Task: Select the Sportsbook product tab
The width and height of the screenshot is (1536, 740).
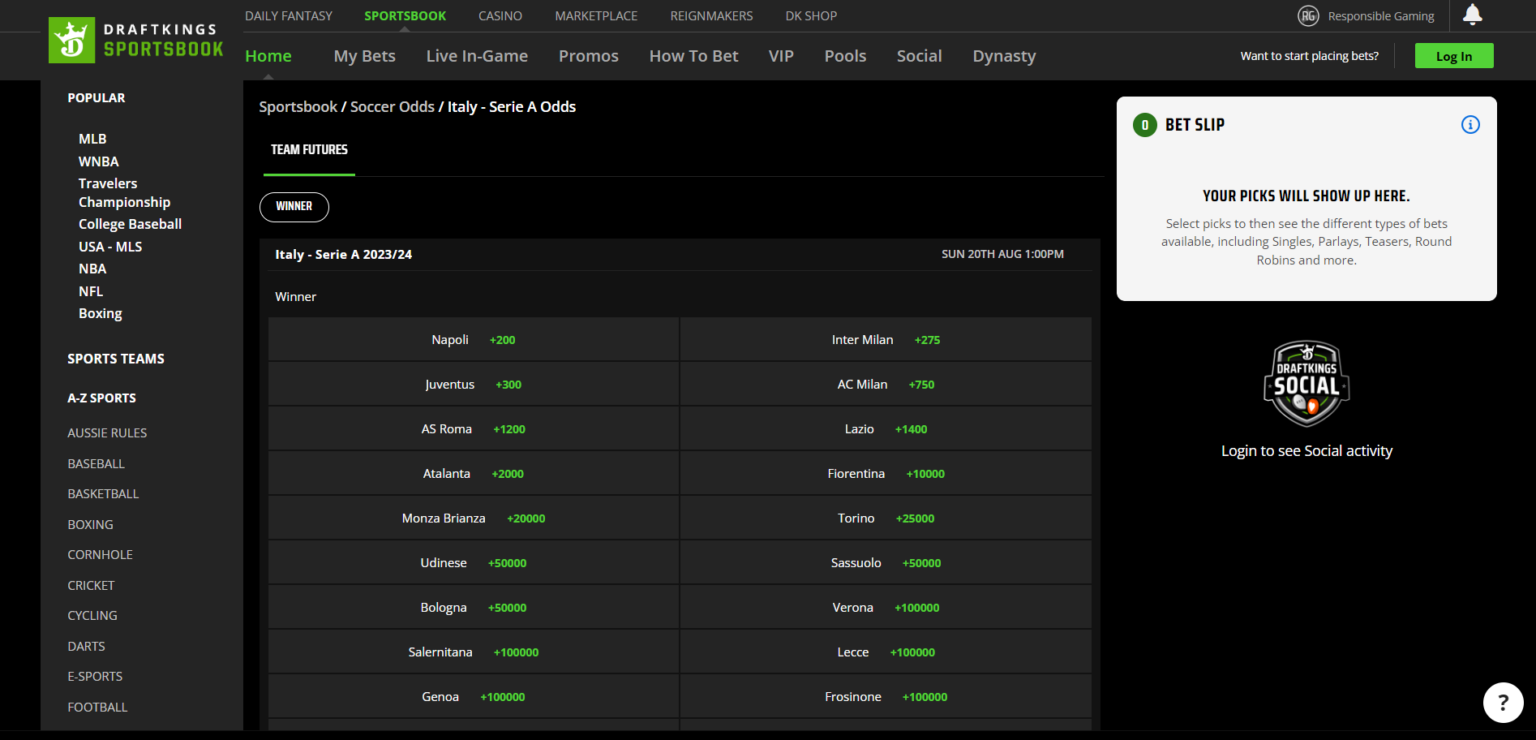Action: pyautogui.click(x=405, y=16)
